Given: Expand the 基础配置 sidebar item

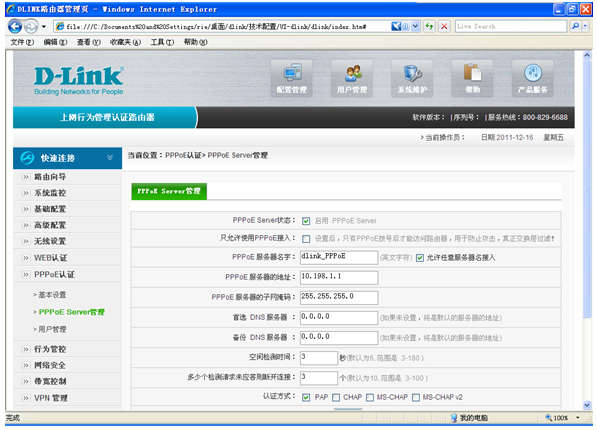Looking at the screenshot, I should click(x=67, y=209).
